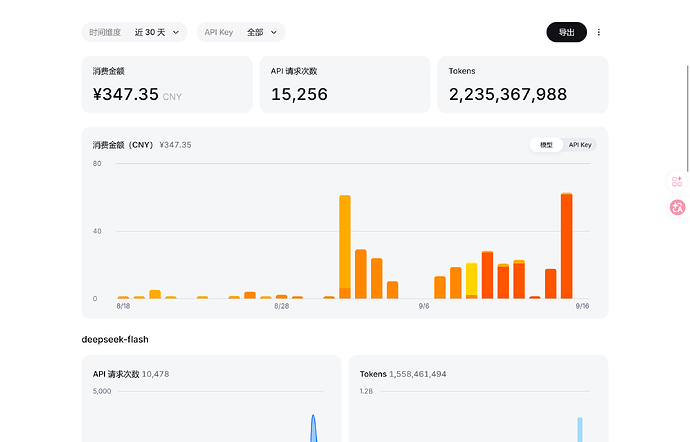690x442 pixels.
Task: Click the 消费金额 ¥347.35 summary card
Action: click(x=167, y=84)
